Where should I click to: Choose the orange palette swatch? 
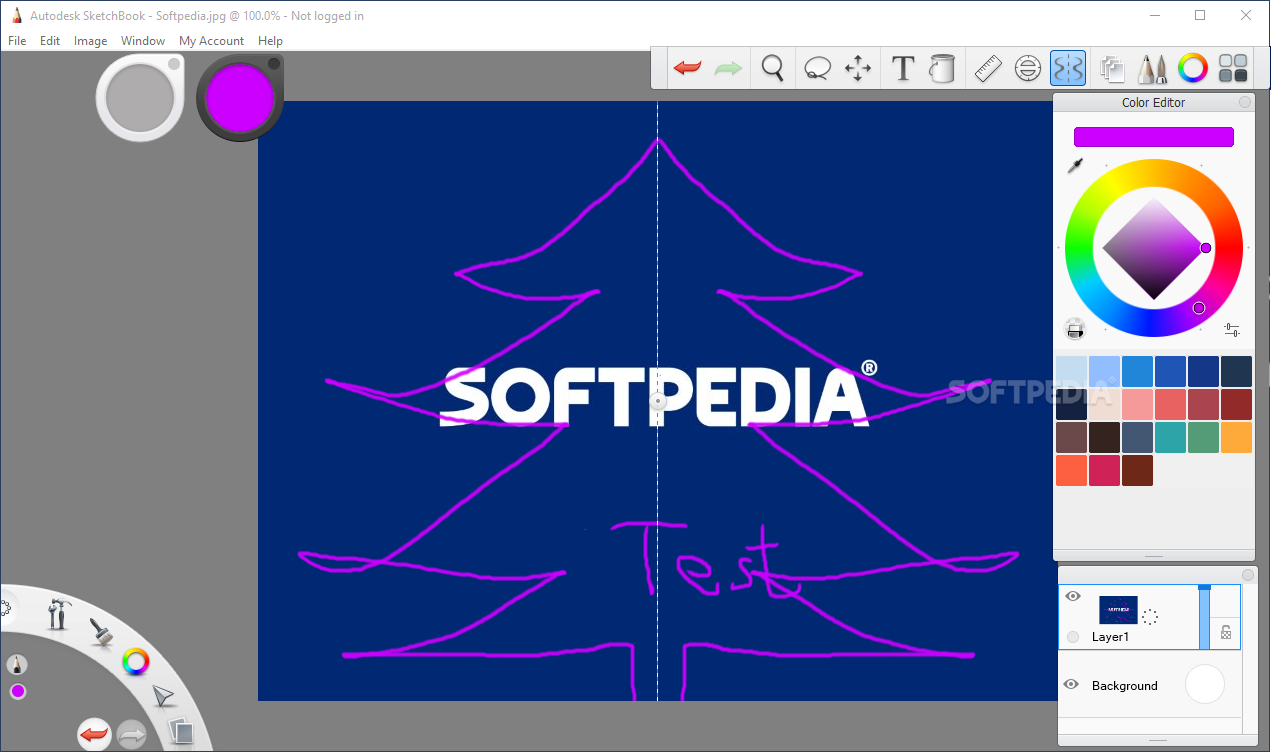[x=1236, y=437]
